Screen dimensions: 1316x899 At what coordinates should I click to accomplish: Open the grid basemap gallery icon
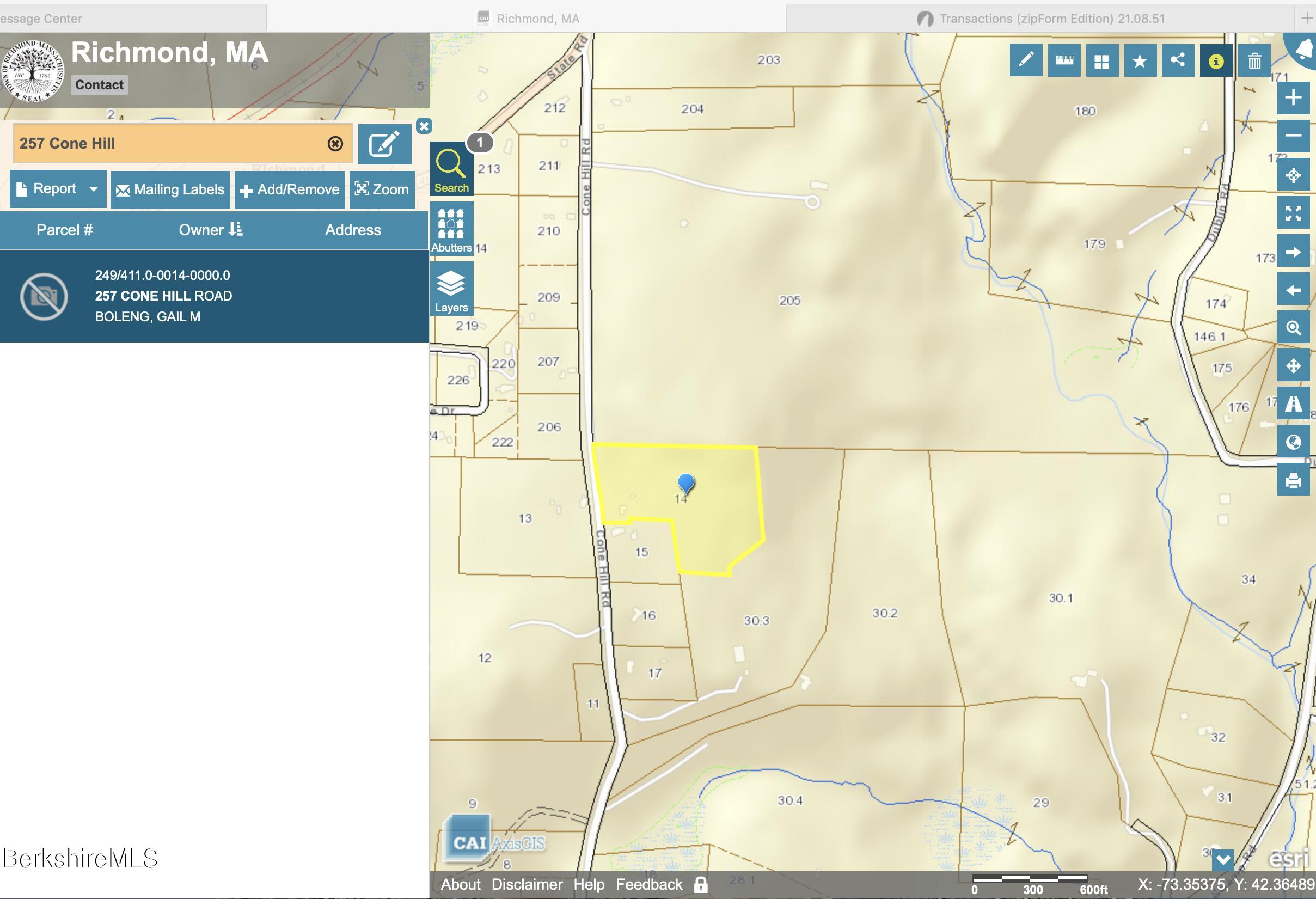1102,60
